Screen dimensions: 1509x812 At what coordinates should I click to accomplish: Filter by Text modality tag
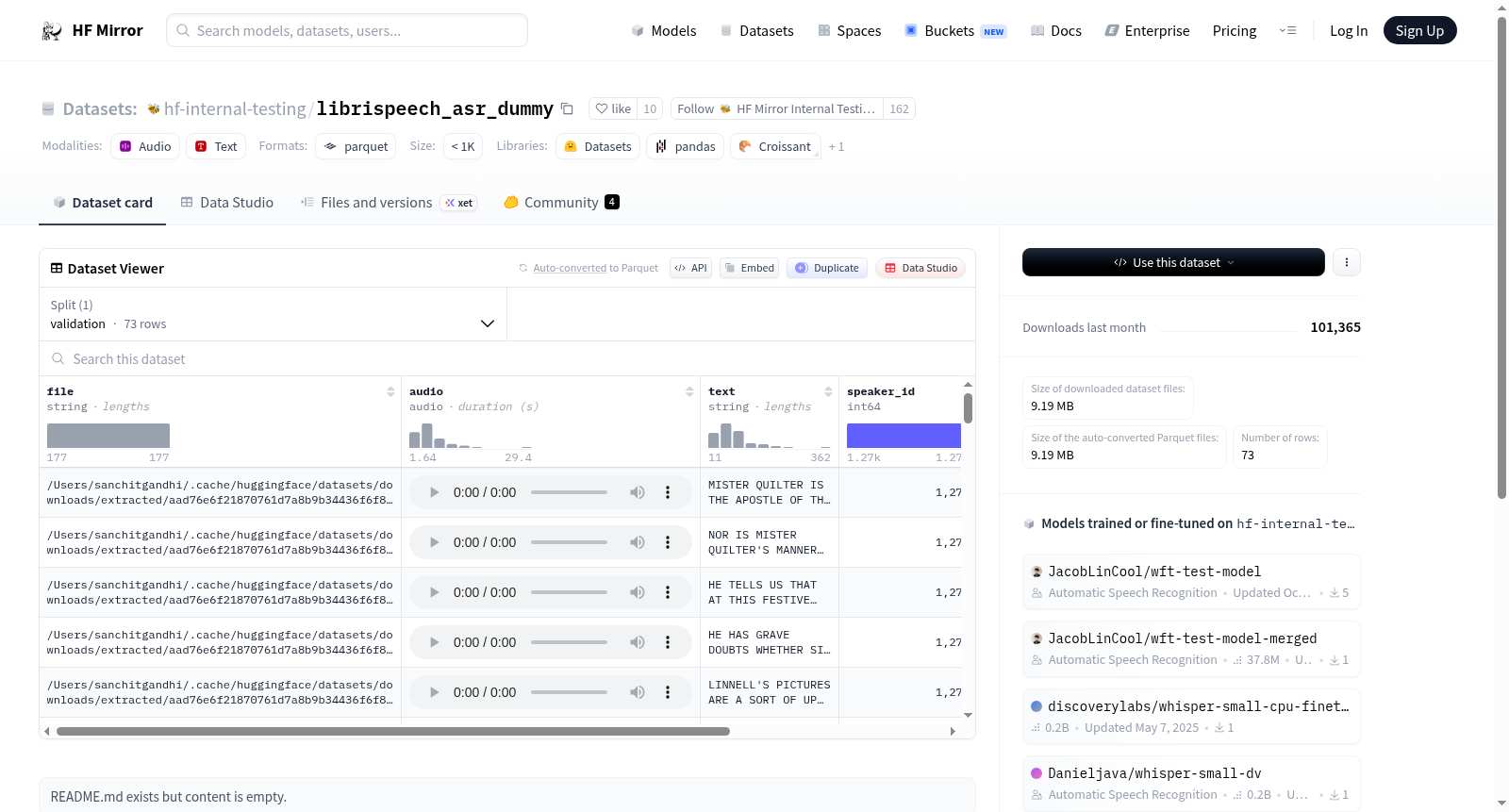(x=216, y=146)
